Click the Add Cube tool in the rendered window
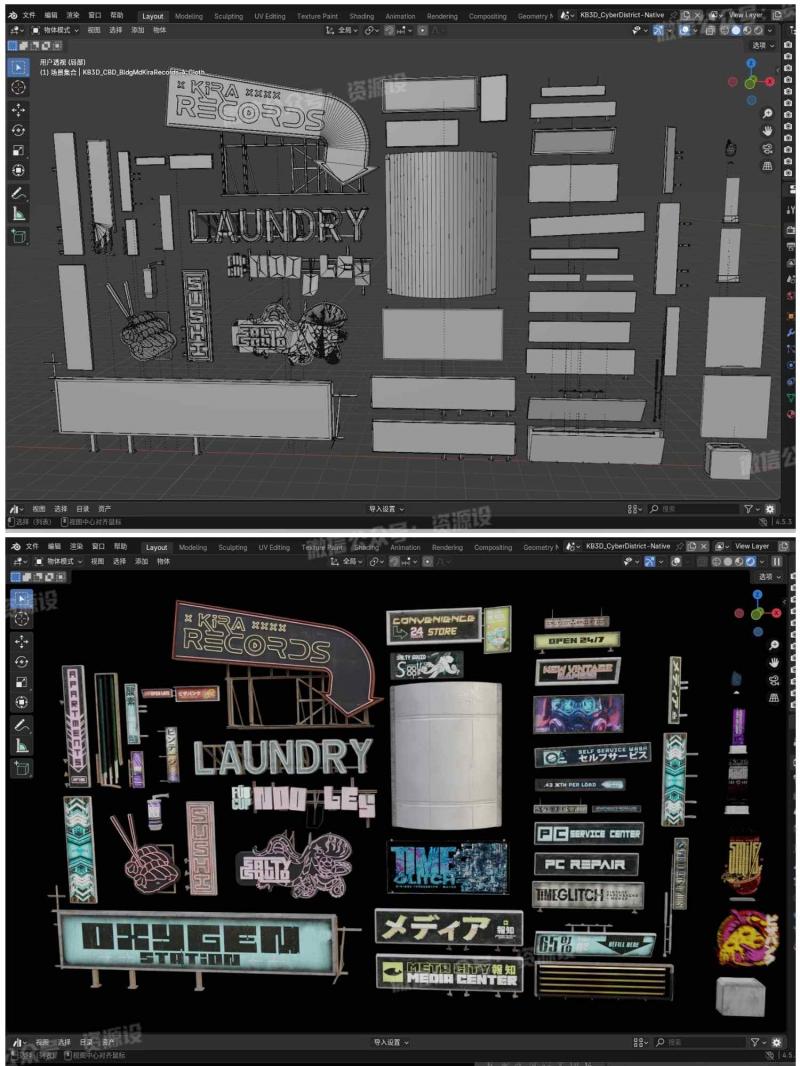Viewport: 800px width, 1066px height. [x=18, y=768]
